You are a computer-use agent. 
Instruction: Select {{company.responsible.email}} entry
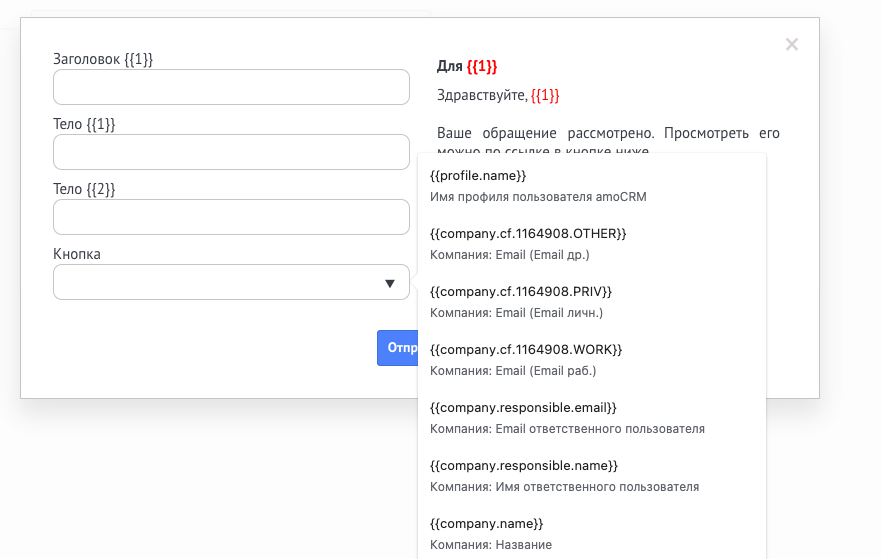point(523,407)
